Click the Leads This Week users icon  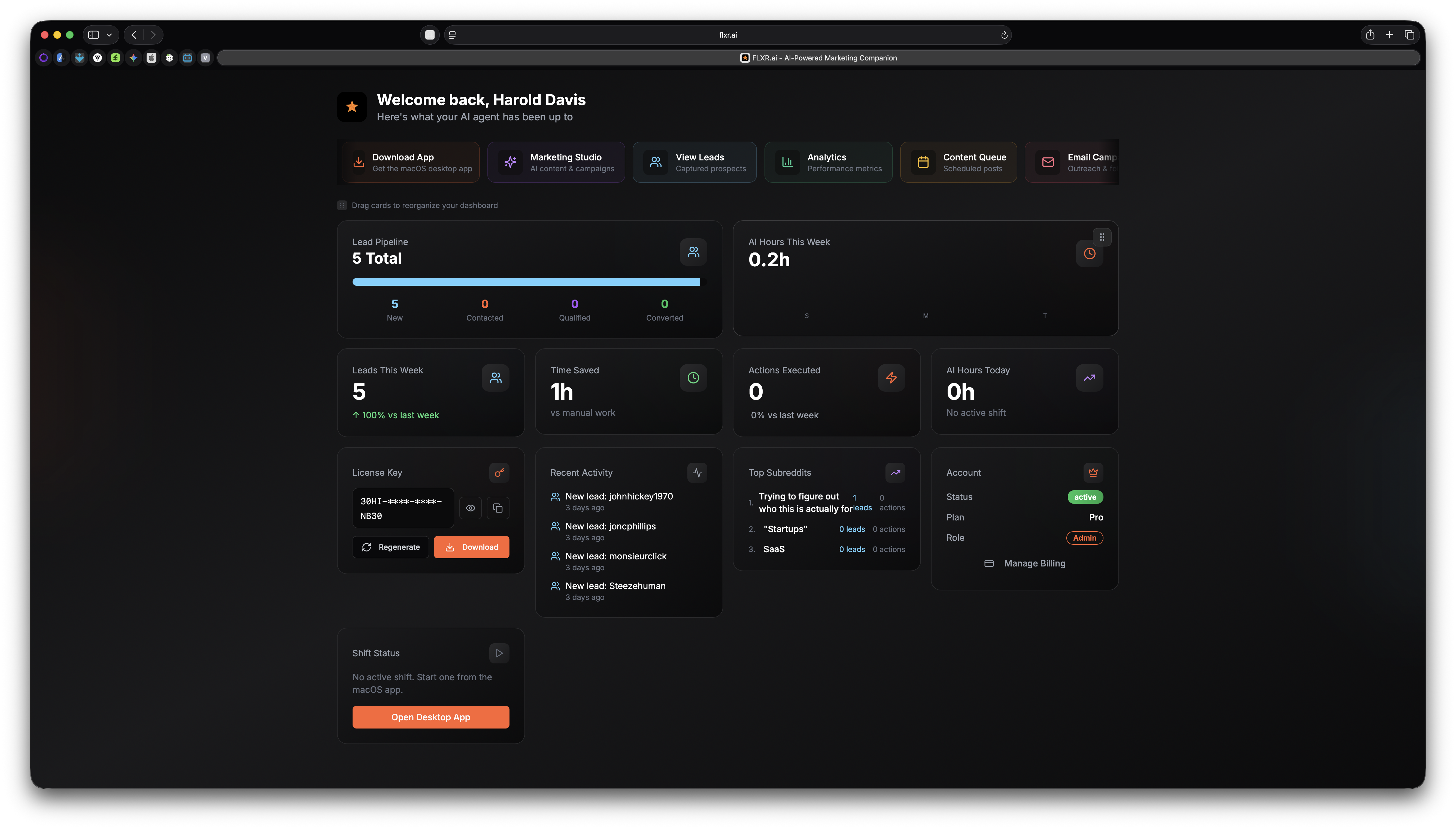(495, 377)
